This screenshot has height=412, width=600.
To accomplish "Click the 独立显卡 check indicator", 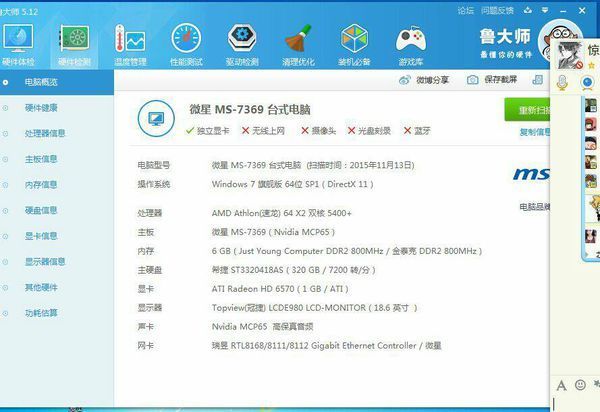I will pyautogui.click(x=207, y=131).
